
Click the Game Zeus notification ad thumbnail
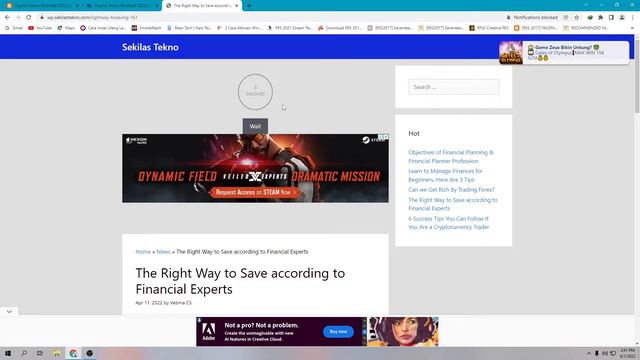point(511,53)
